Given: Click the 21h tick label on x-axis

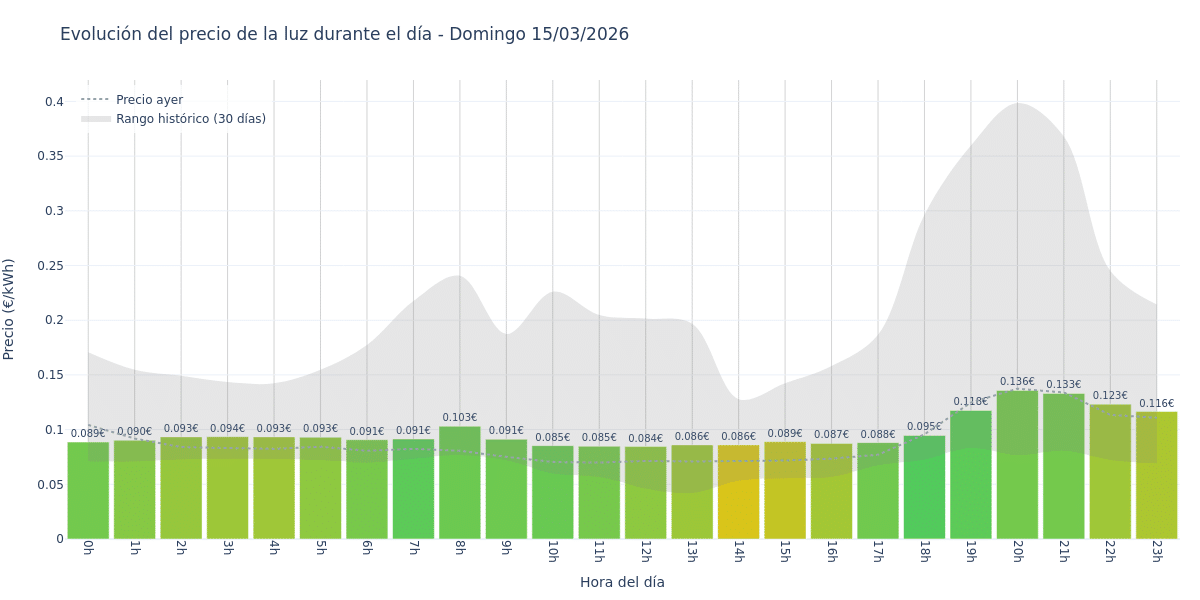Looking at the screenshot, I should click(1063, 551).
